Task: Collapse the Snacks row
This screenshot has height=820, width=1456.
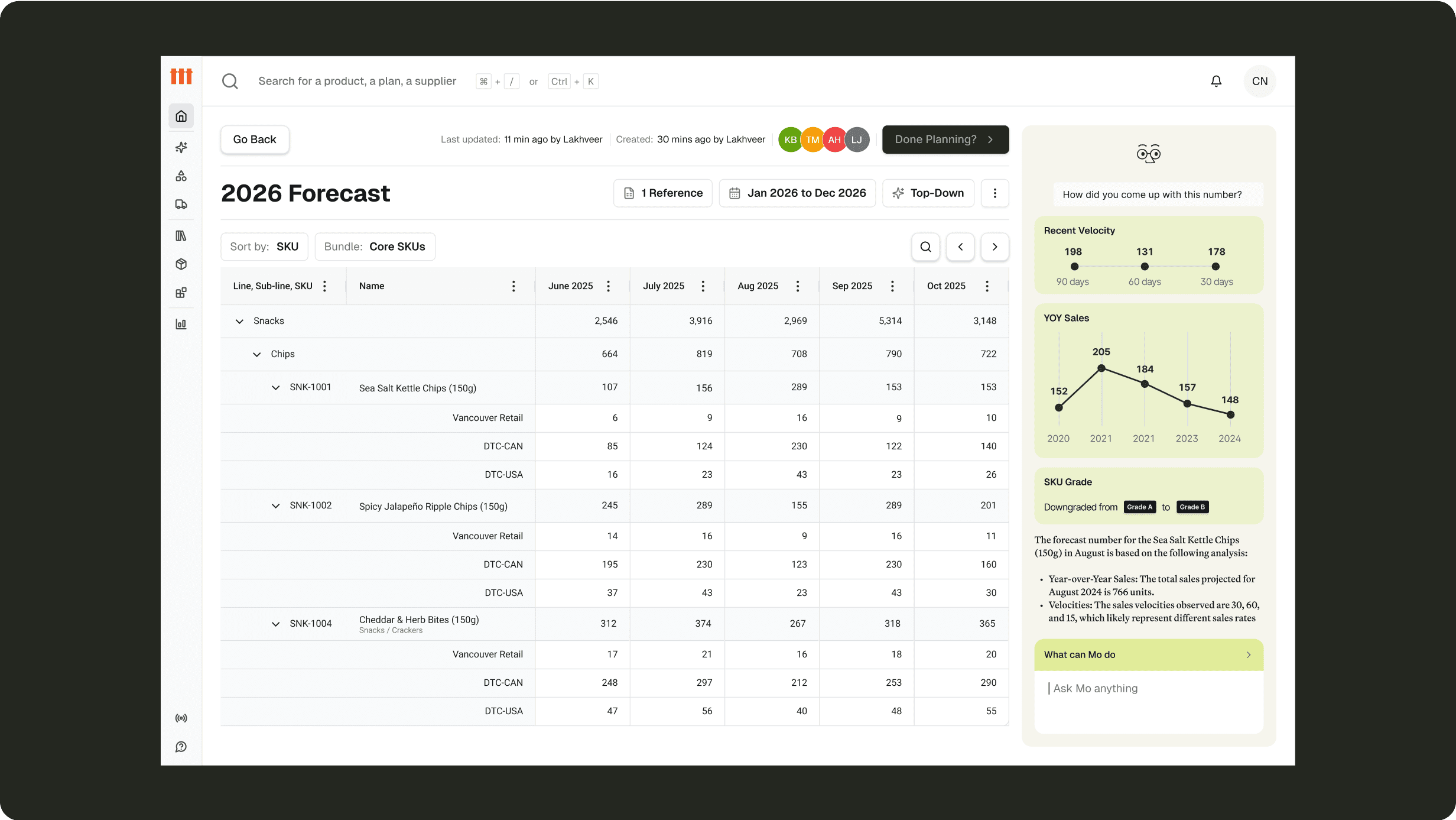Action: click(x=239, y=321)
